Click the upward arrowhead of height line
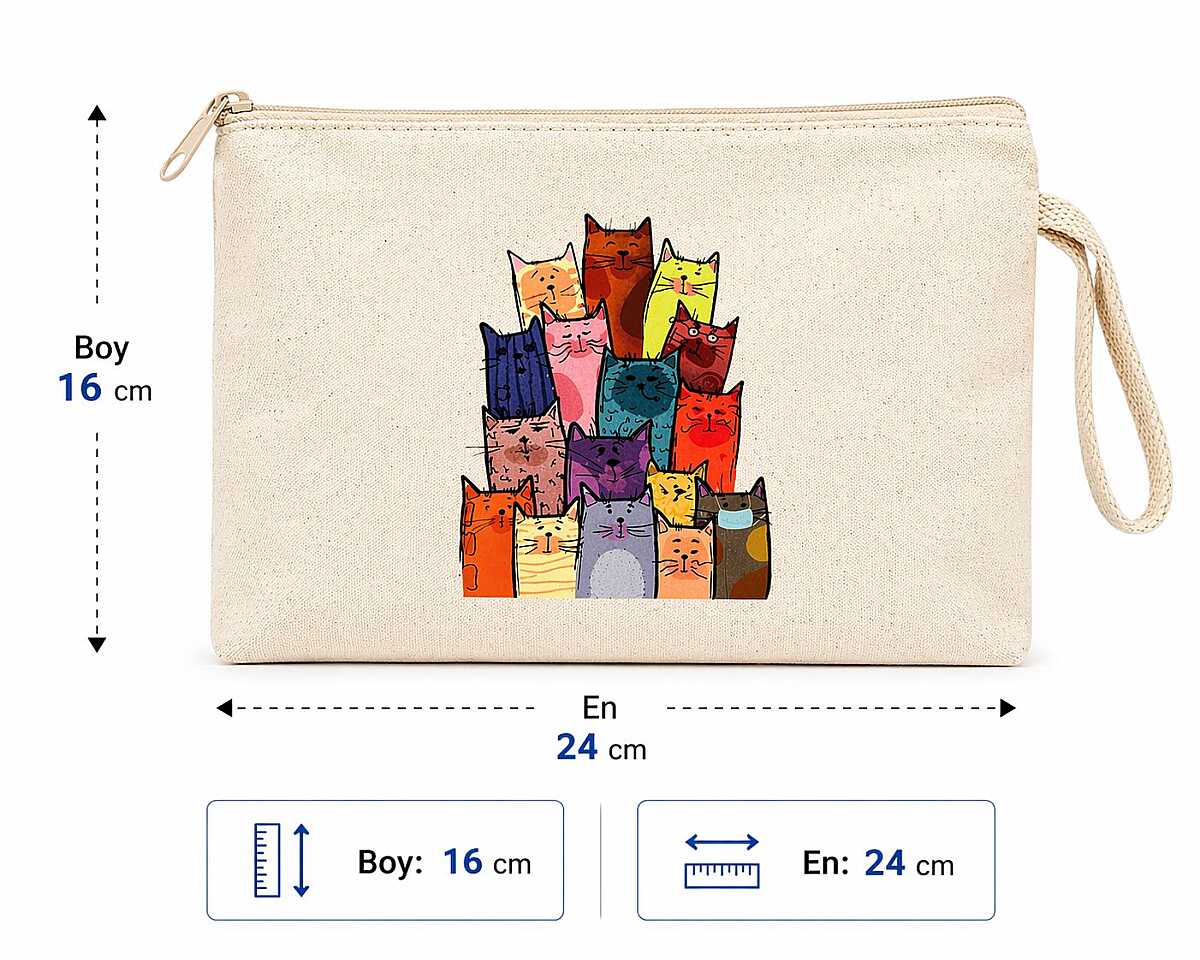Screen dimensions: 1200x960 click(97, 113)
